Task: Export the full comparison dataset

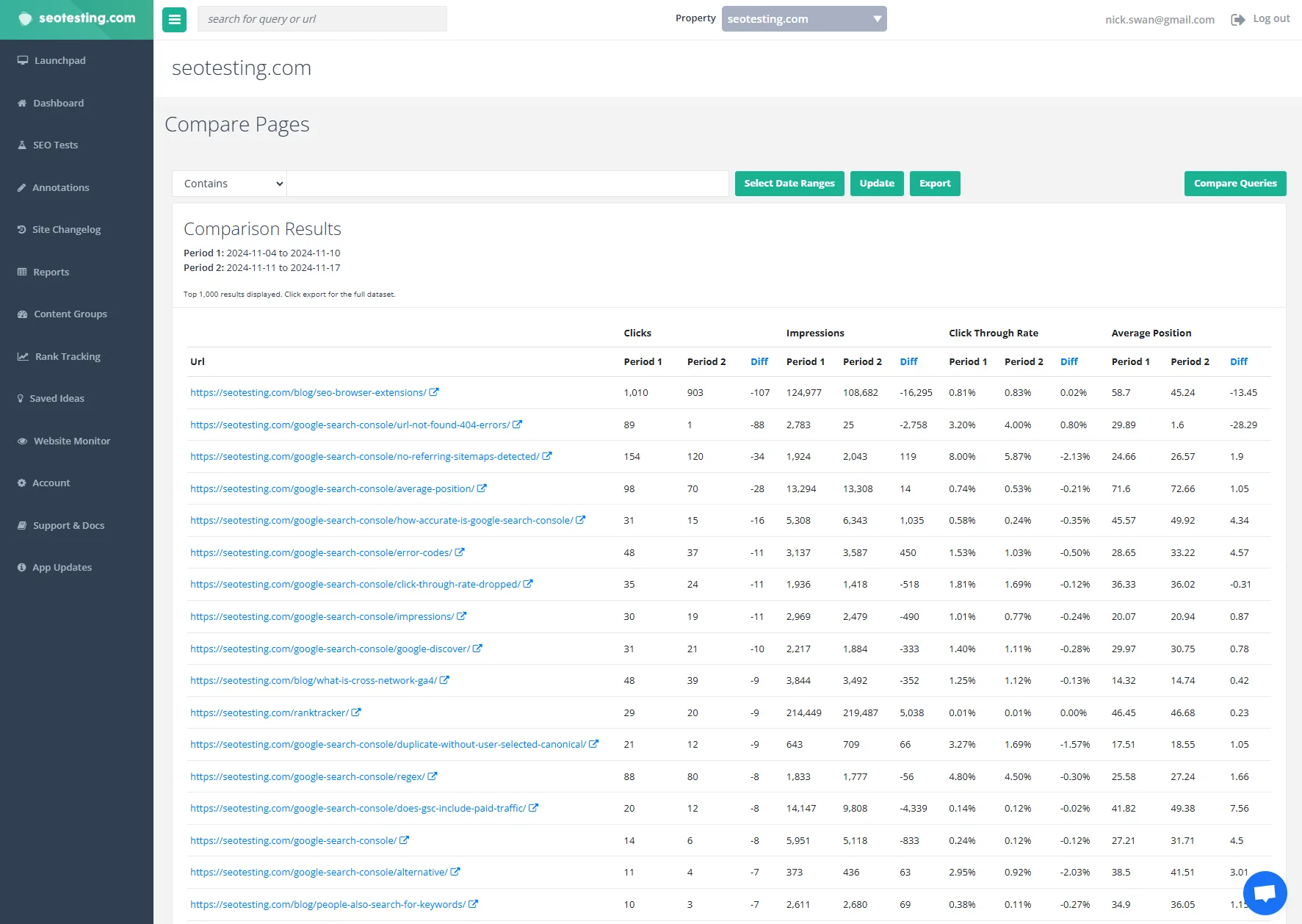Action: [x=934, y=183]
